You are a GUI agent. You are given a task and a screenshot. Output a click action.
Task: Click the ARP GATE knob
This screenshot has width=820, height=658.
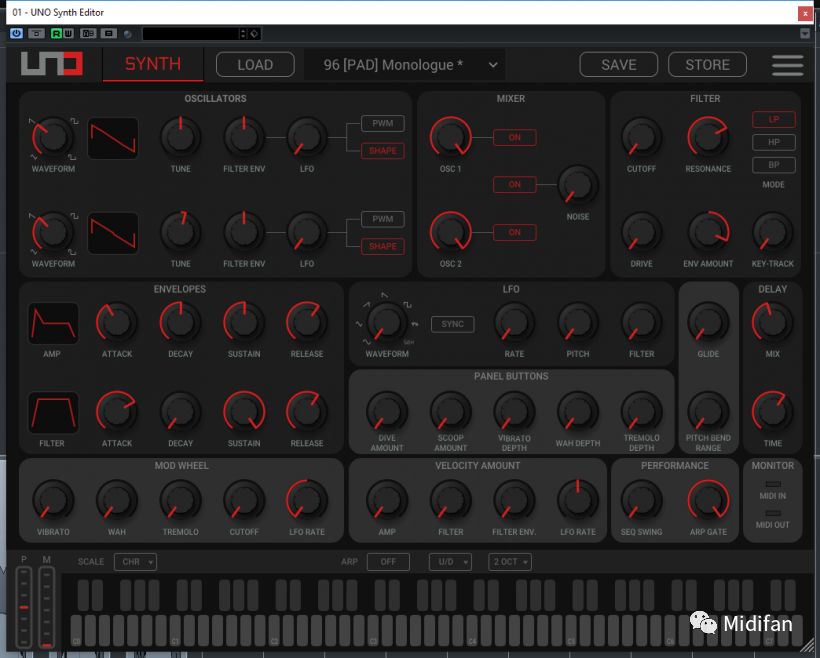click(708, 501)
